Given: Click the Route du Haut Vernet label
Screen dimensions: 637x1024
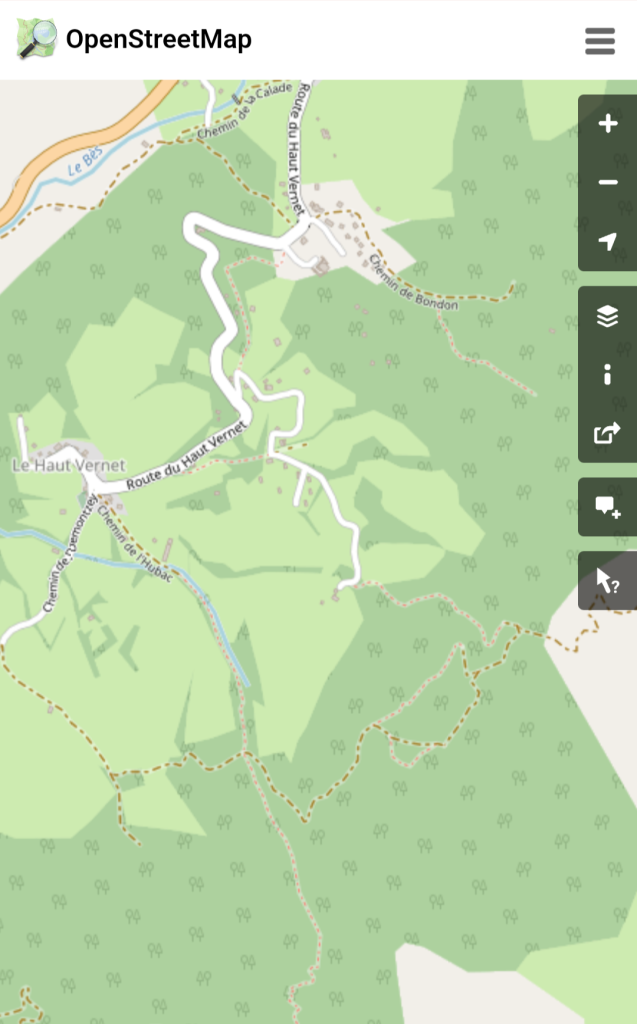Looking at the screenshot, I should [186, 456].
